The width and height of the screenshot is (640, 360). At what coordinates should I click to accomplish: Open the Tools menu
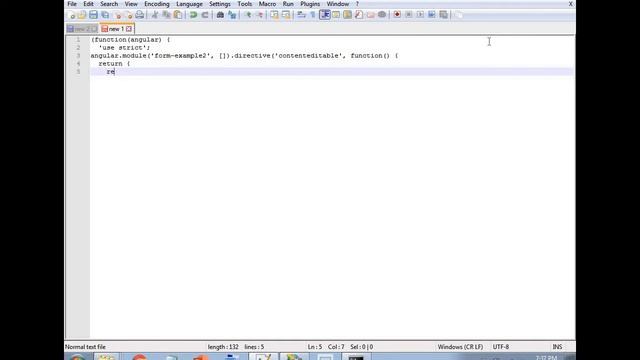244,4
